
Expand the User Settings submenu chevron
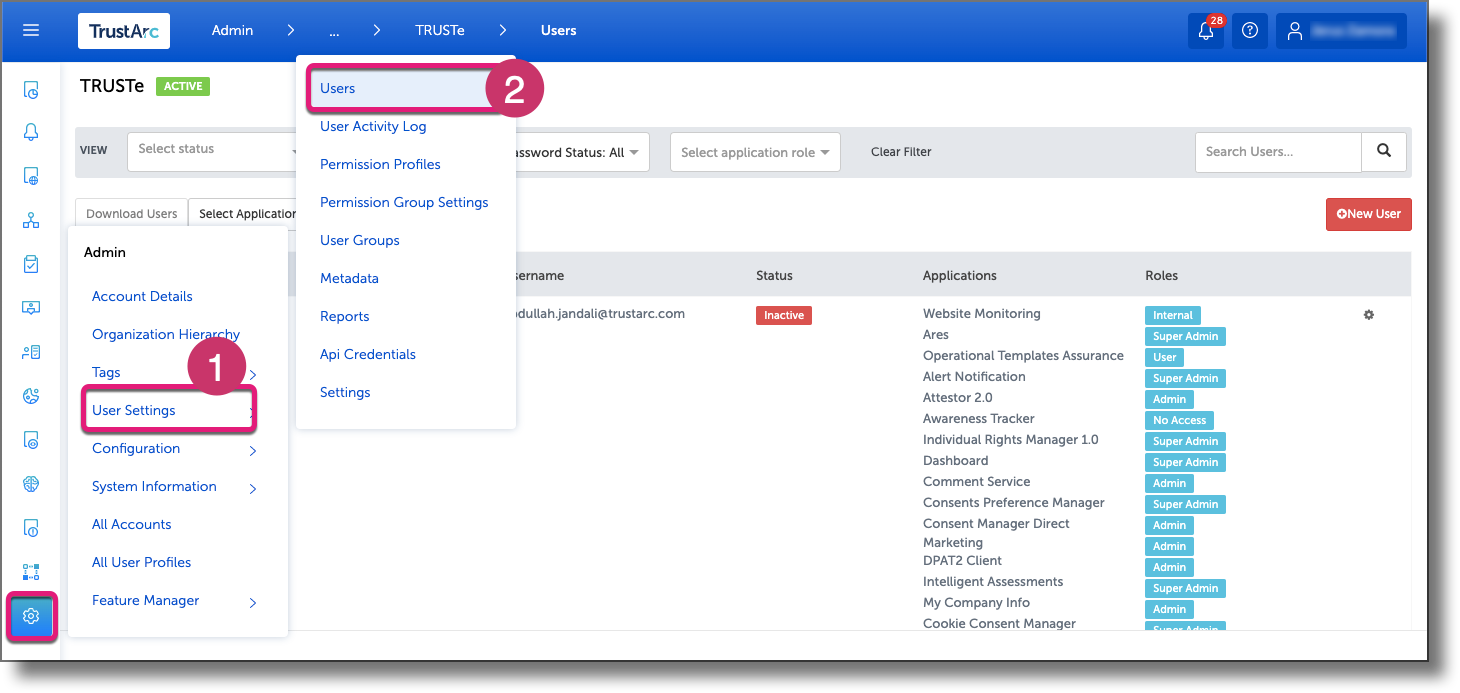[252, 410]
